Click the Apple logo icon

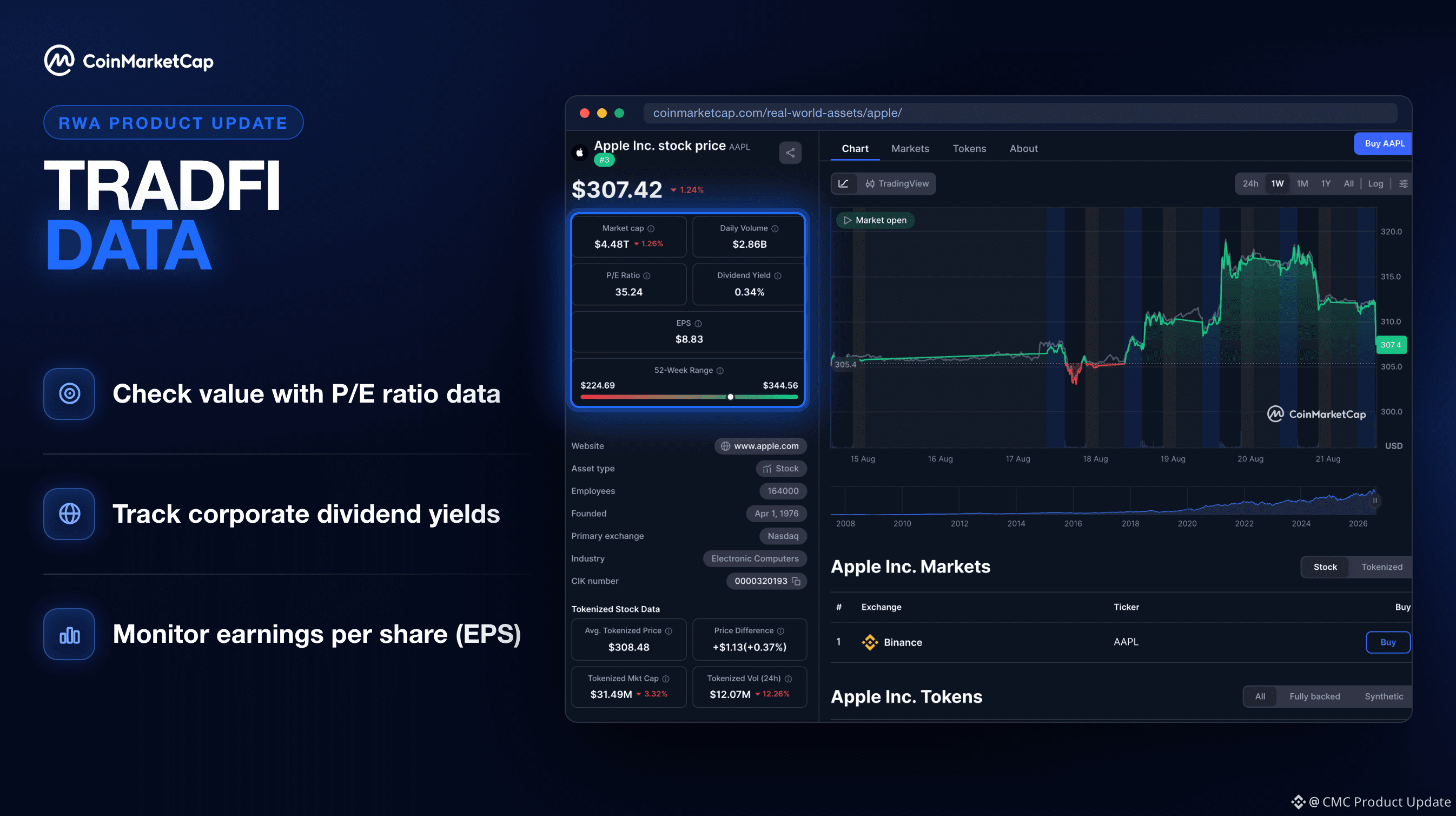580,153
